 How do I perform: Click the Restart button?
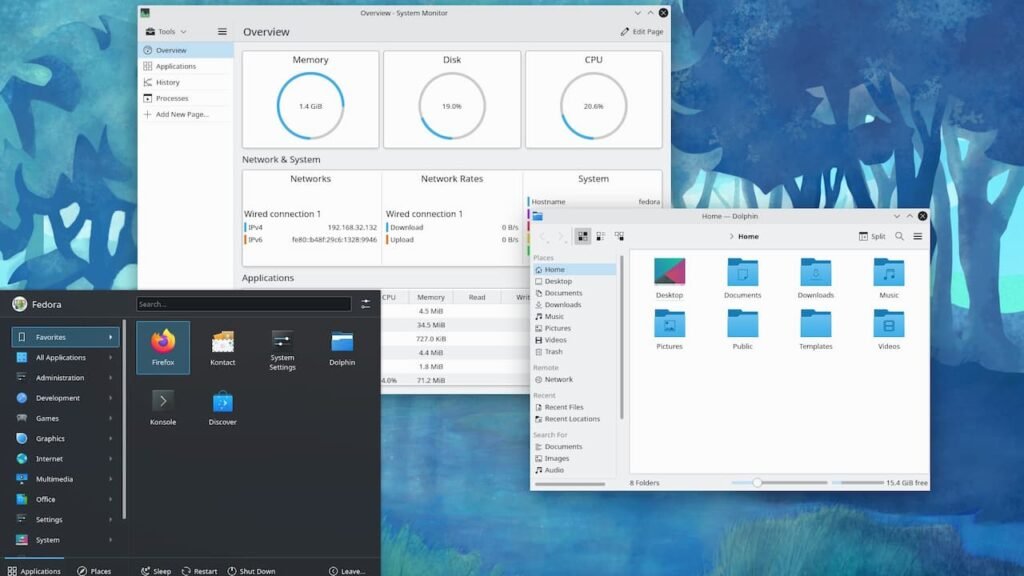click(200, 571)
